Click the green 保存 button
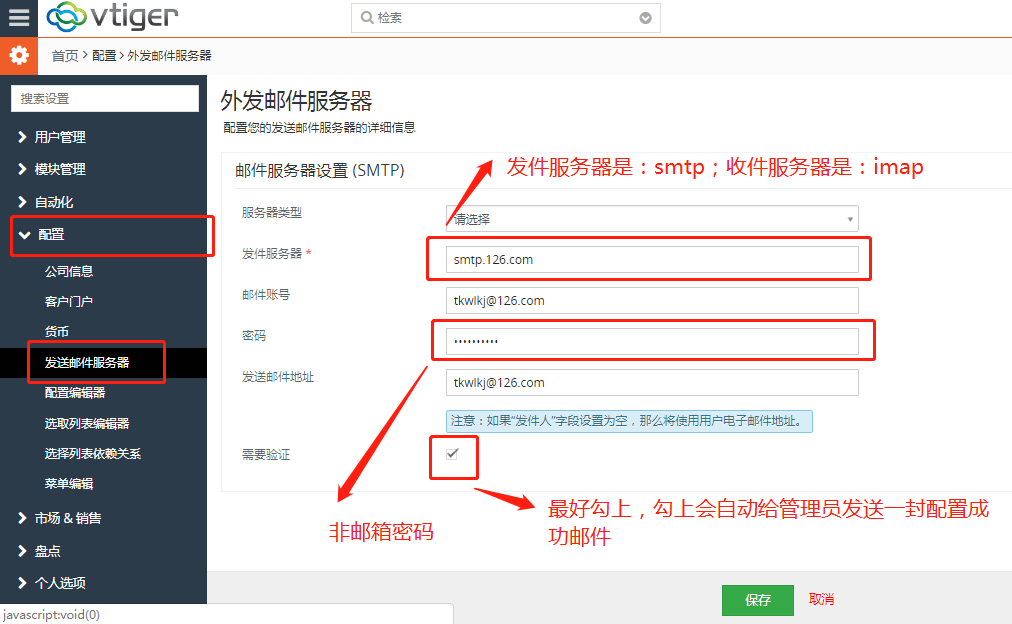This screenshot has height=624, width=1012. pyautogui.click(x=758, y=600)
